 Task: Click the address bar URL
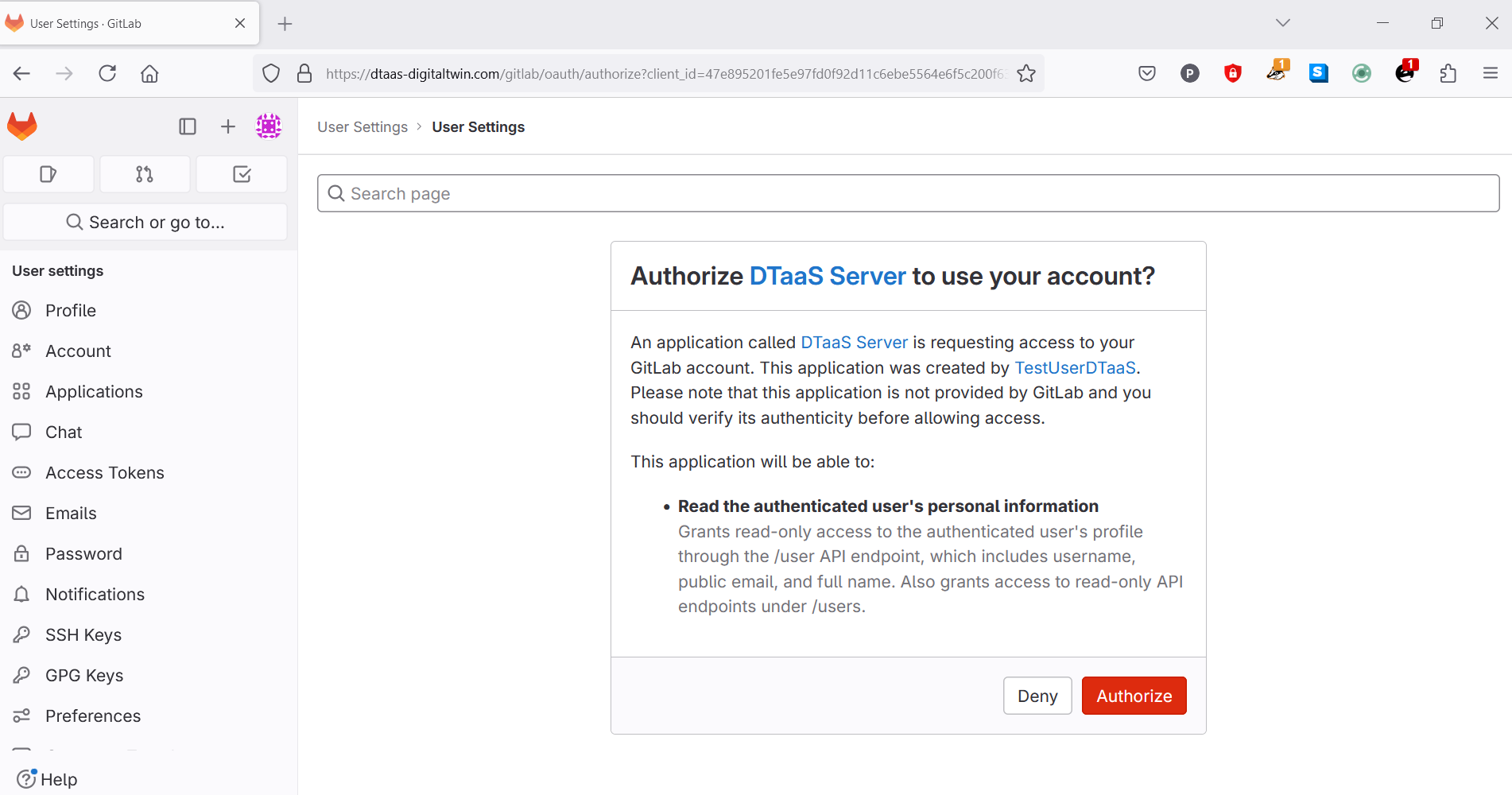pyautogui.click(x=665, y=74)
